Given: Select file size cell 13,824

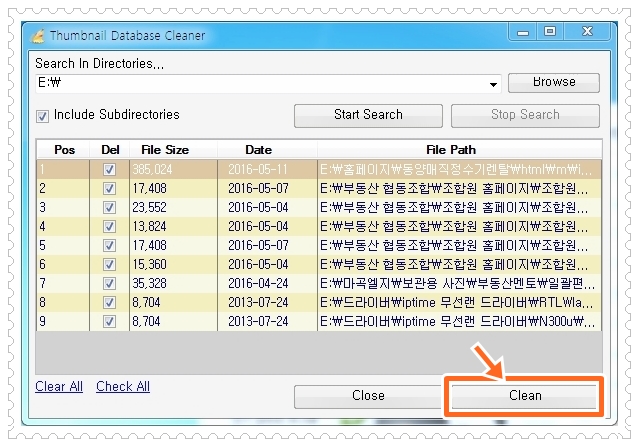Looking at the screenshot, I should (x=174, y=226).
